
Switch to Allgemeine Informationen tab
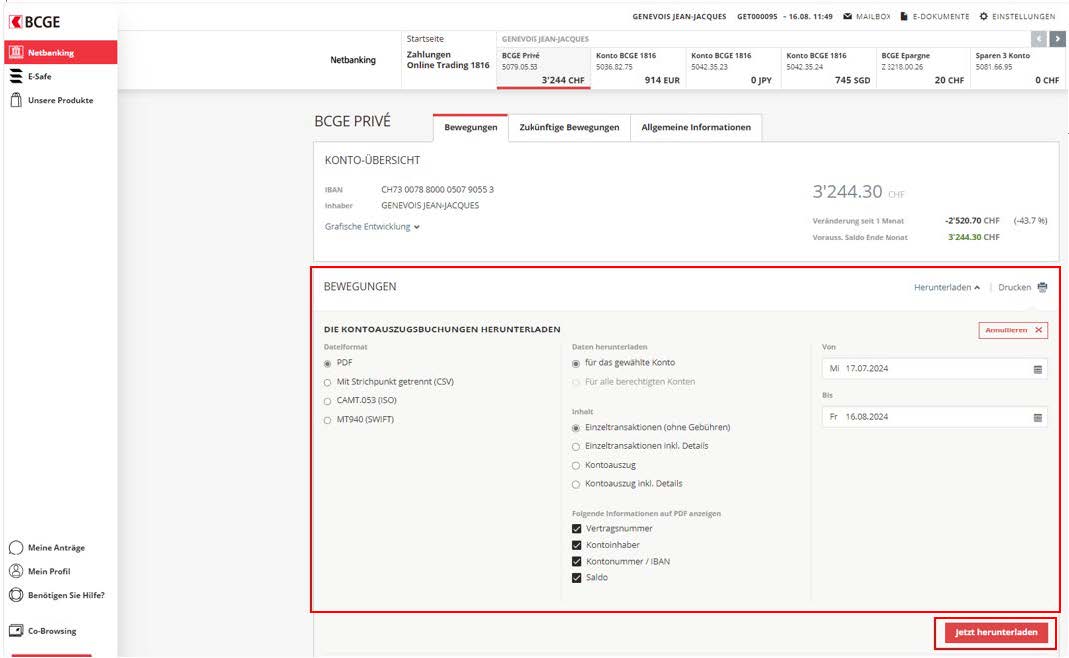(696, 128)
